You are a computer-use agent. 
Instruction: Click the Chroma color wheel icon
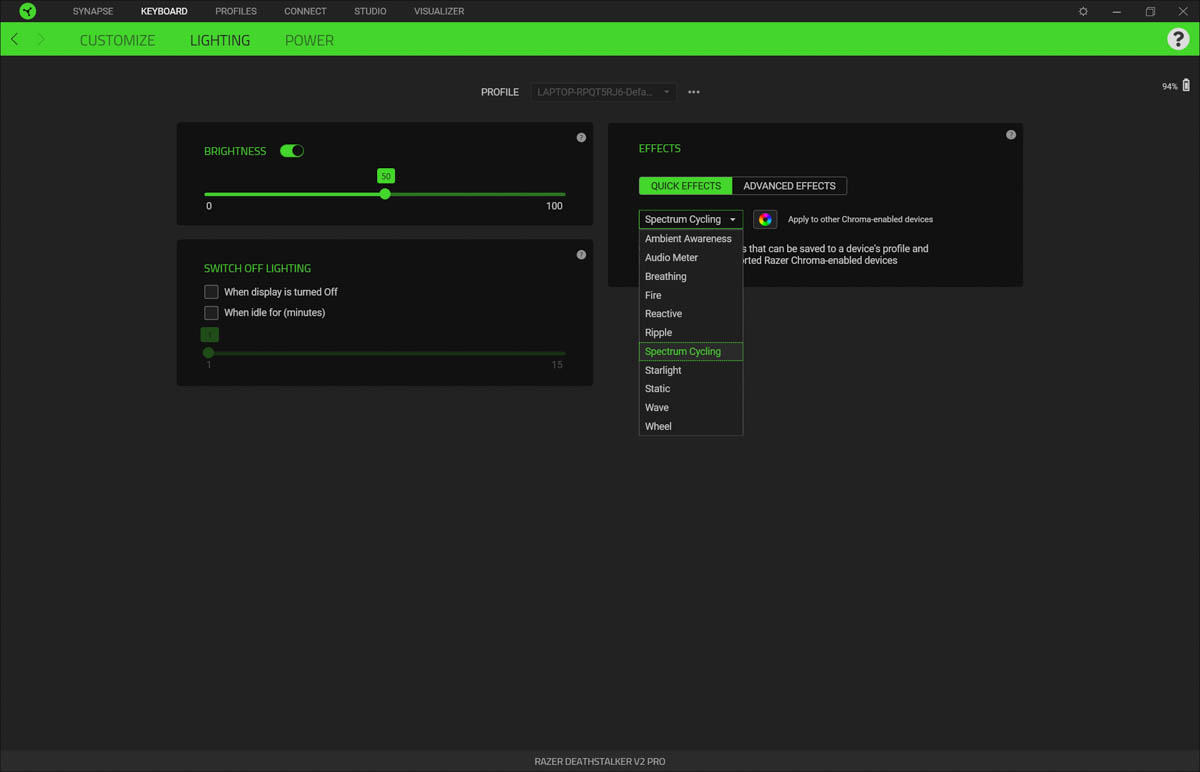coord(765,219)
